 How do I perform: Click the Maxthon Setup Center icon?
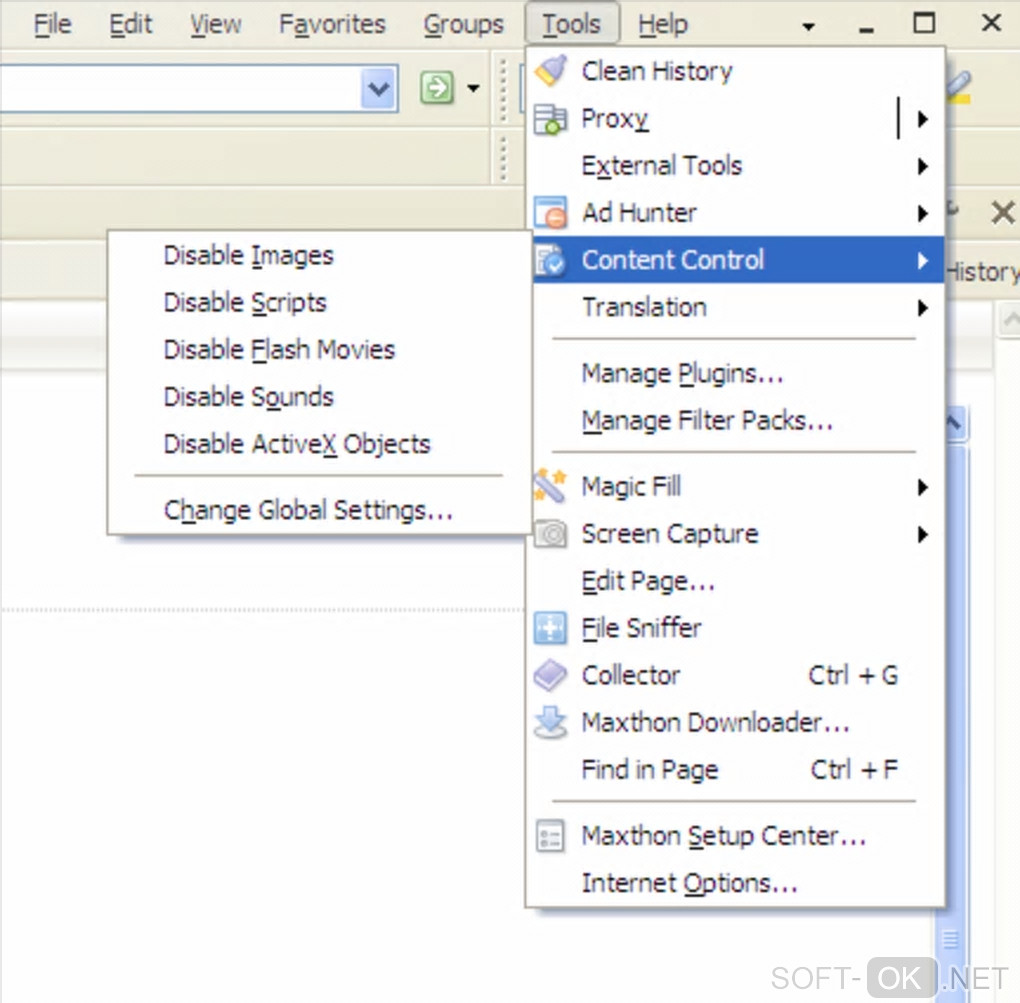[x=550, y=836]
